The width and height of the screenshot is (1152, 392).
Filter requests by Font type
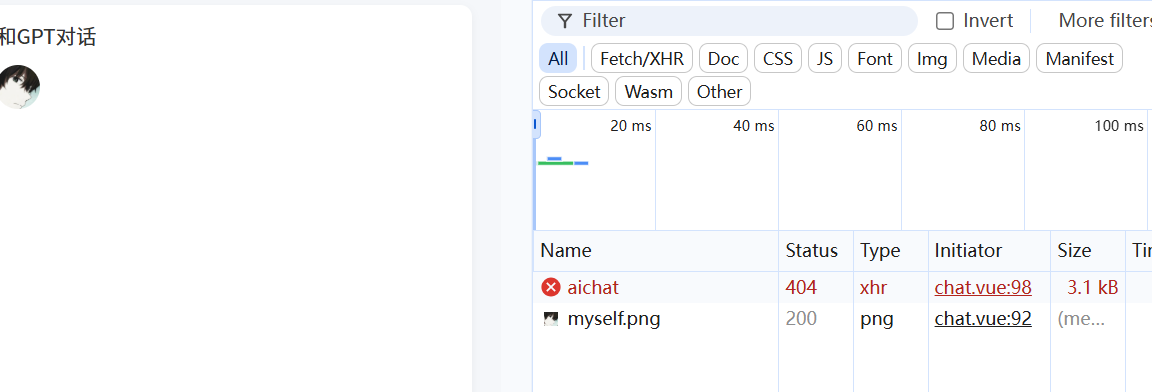tap(875, 59)
